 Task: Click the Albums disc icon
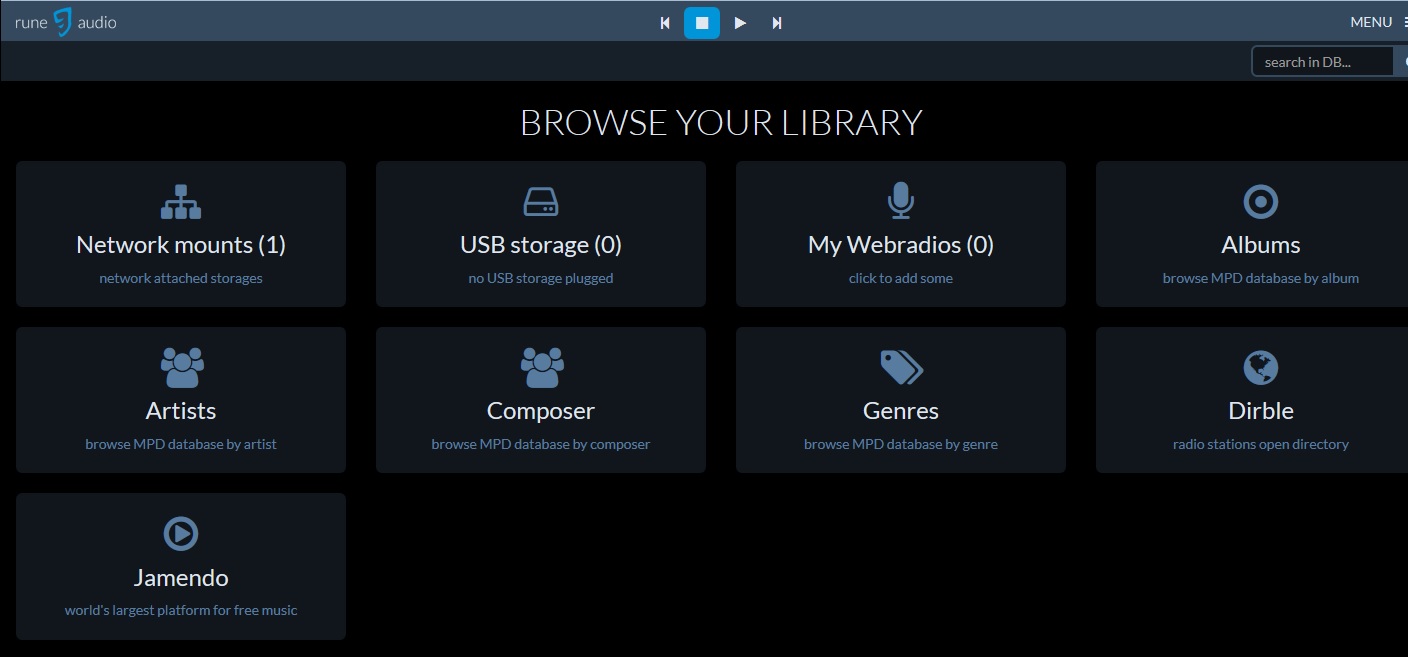click(1260, 202)
